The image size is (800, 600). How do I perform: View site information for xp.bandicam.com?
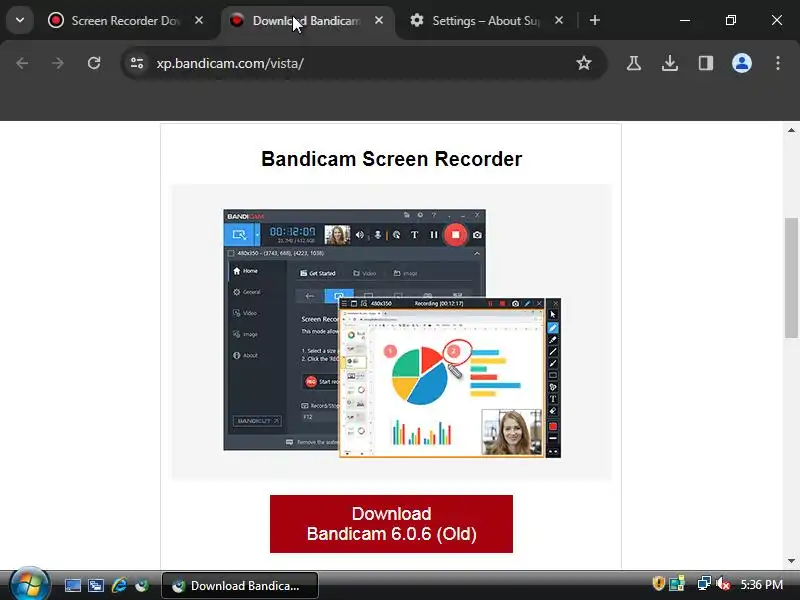pyautogui.click(x=137, y=63)
